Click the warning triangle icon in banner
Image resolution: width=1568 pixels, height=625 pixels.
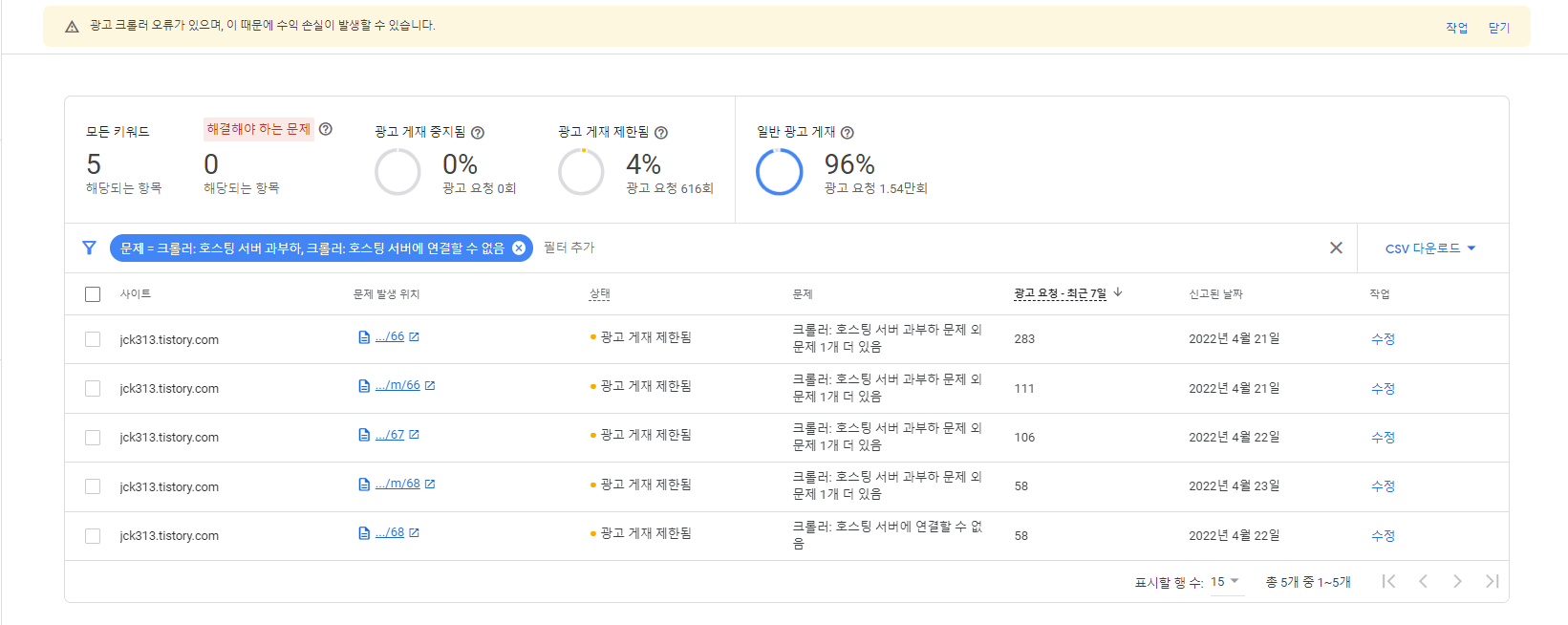[72, 27]
